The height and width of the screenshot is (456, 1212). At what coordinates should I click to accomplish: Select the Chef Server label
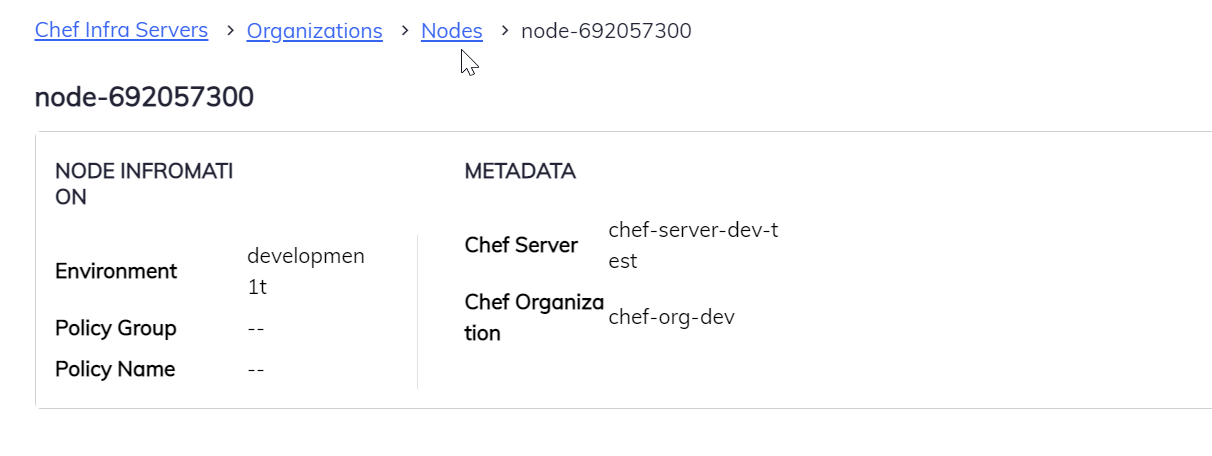(x=521, y=245)
